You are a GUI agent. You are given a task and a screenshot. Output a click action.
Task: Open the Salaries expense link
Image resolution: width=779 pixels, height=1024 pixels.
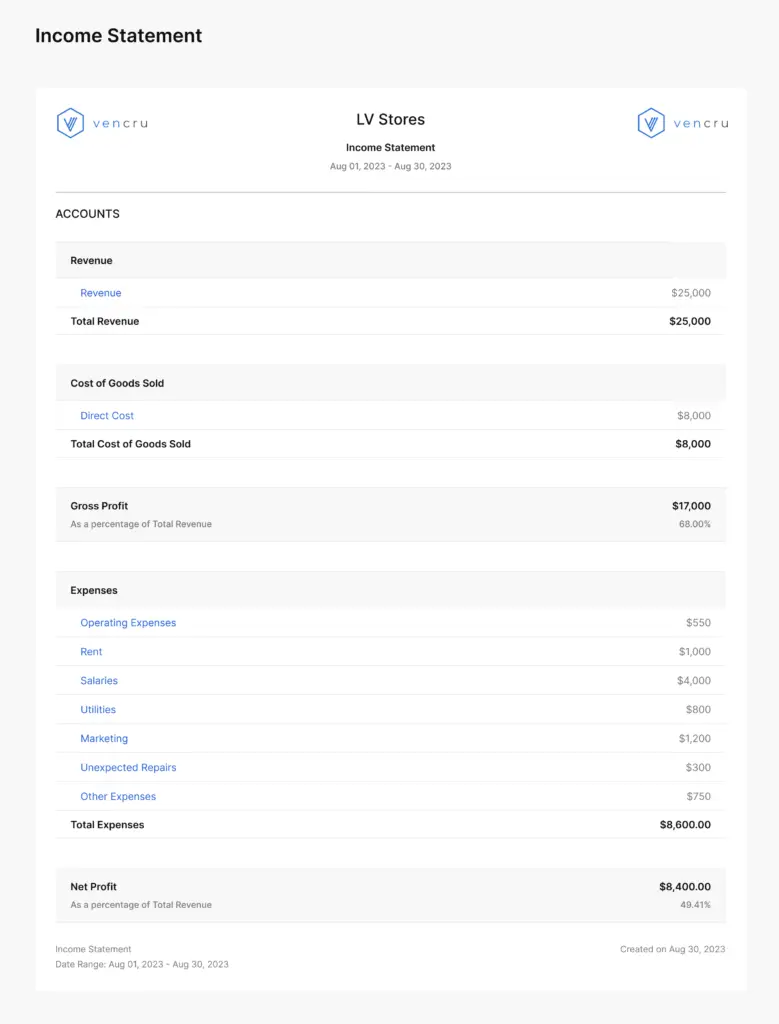point(99,681)
